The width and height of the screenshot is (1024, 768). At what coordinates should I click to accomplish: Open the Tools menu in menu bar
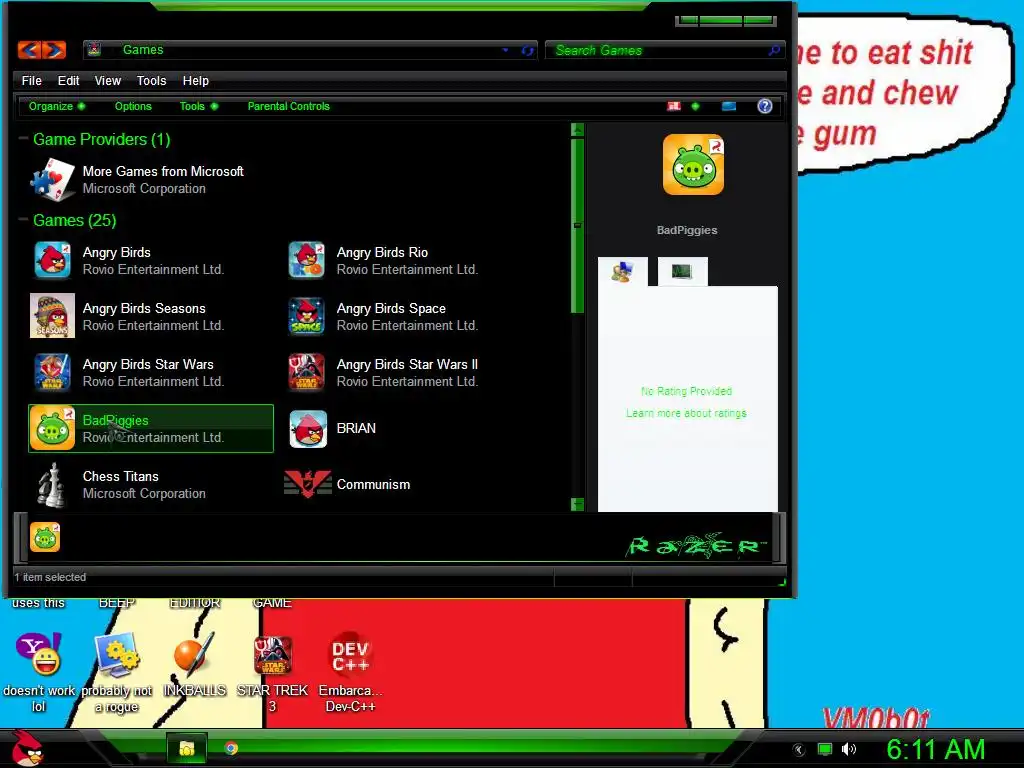point(152,80)
